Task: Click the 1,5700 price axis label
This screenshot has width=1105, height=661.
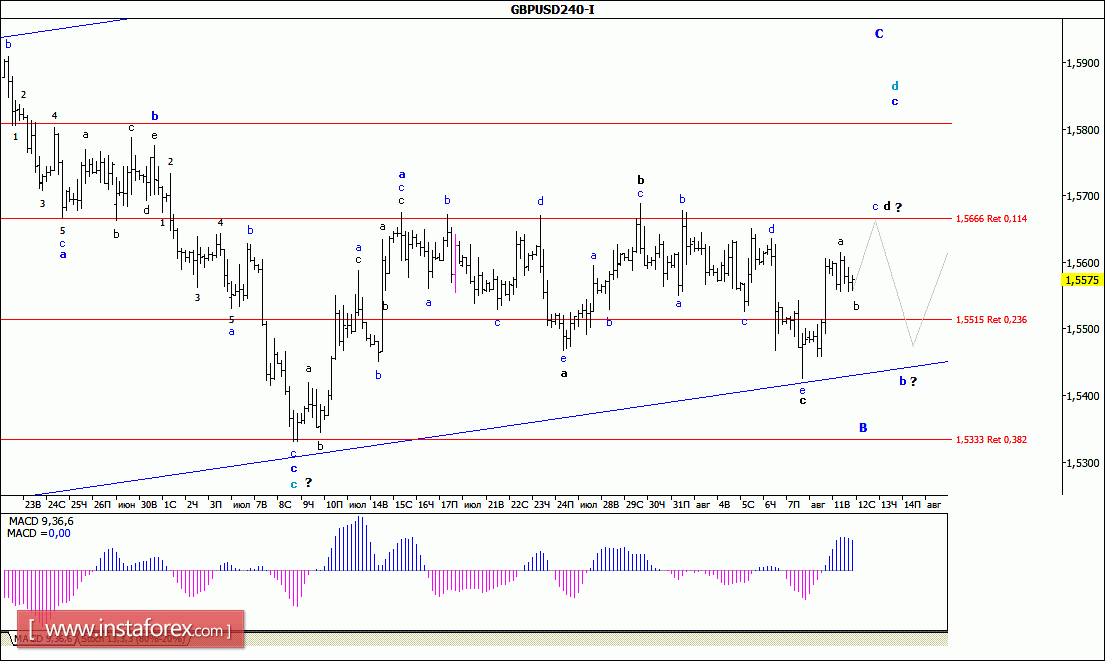Action: pos(1082,195)
